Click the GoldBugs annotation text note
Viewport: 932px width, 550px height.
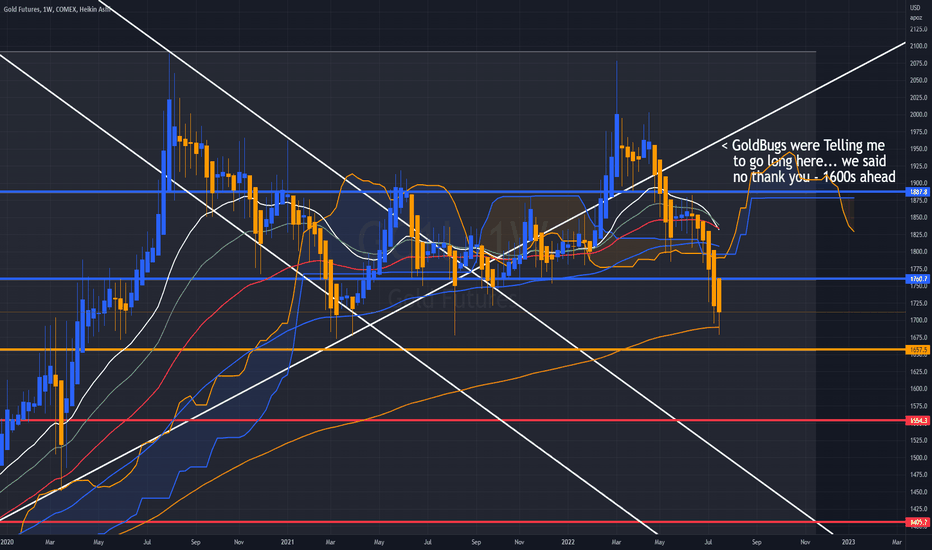[x=808, y=161]
